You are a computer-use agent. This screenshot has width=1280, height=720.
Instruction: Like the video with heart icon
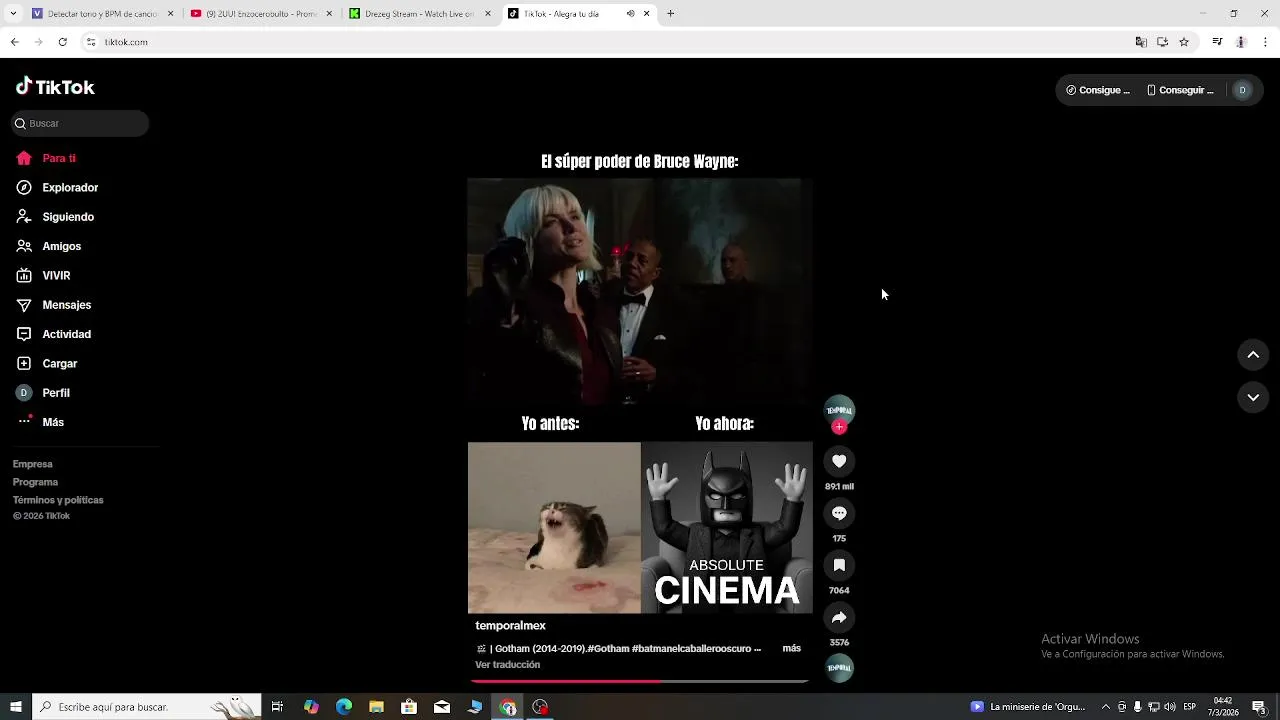click(839, 461)
